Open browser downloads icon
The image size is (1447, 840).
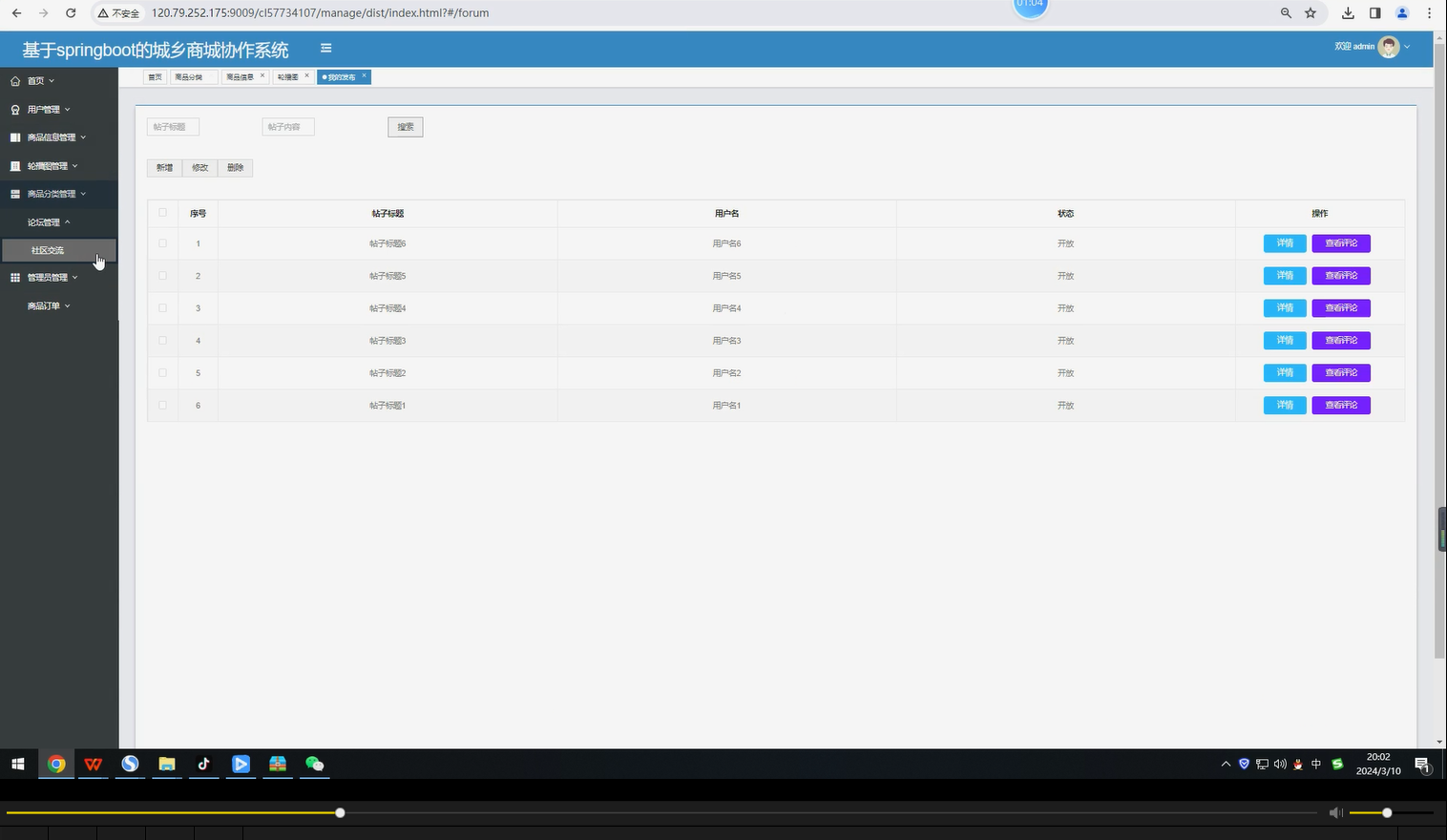tap(1348, 13)
